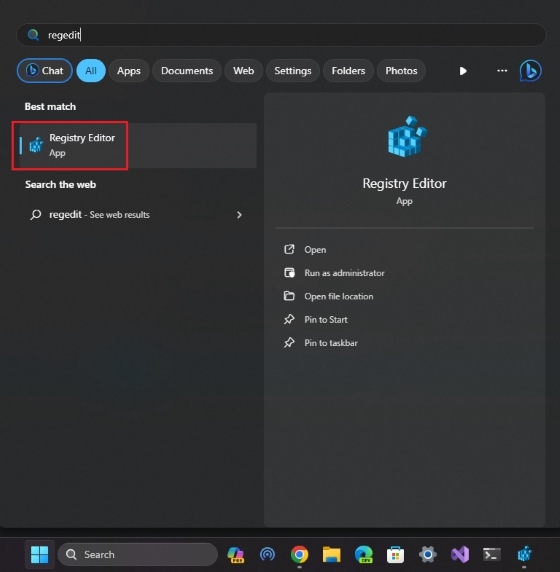Open Settings gear from the taskbar
The image size is (560, 572).
tap(428, 555)
